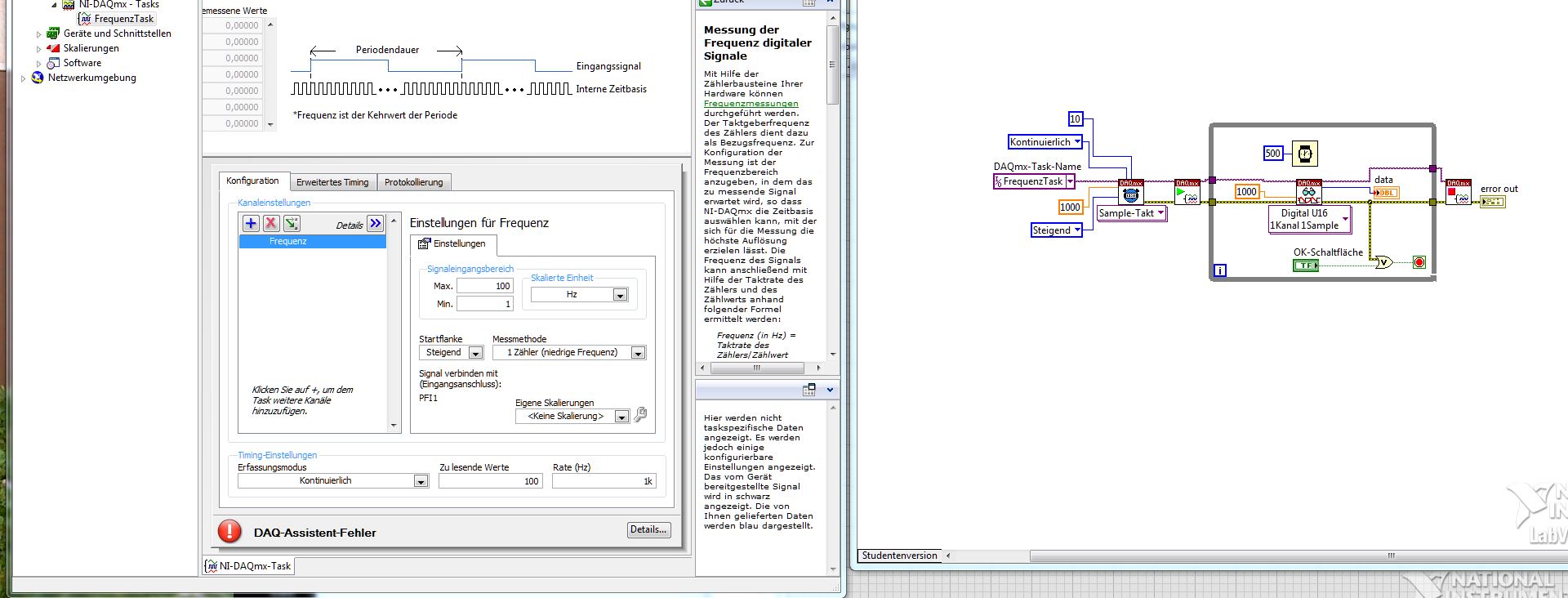
Task: Select the DAQmx Stop Task VI node
Action: (1459, 192)
